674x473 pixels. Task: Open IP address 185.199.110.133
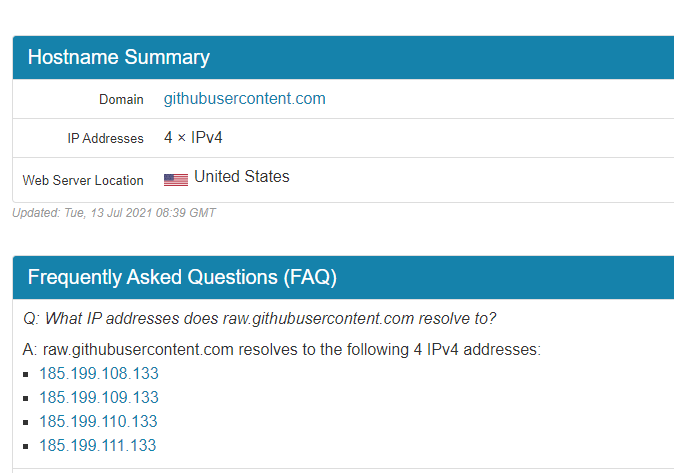(x=99, y=422)
